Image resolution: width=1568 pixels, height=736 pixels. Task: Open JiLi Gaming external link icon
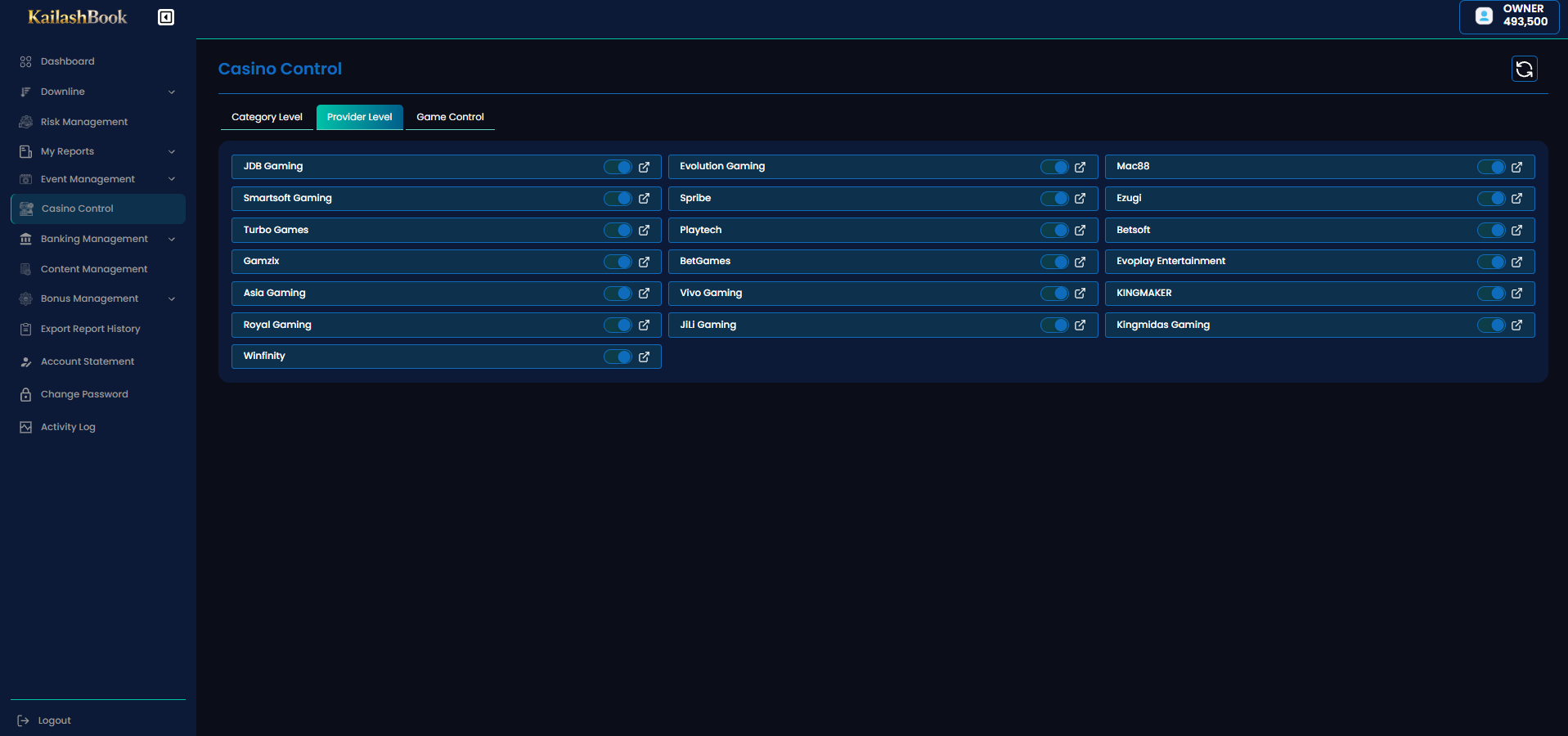1080,325
